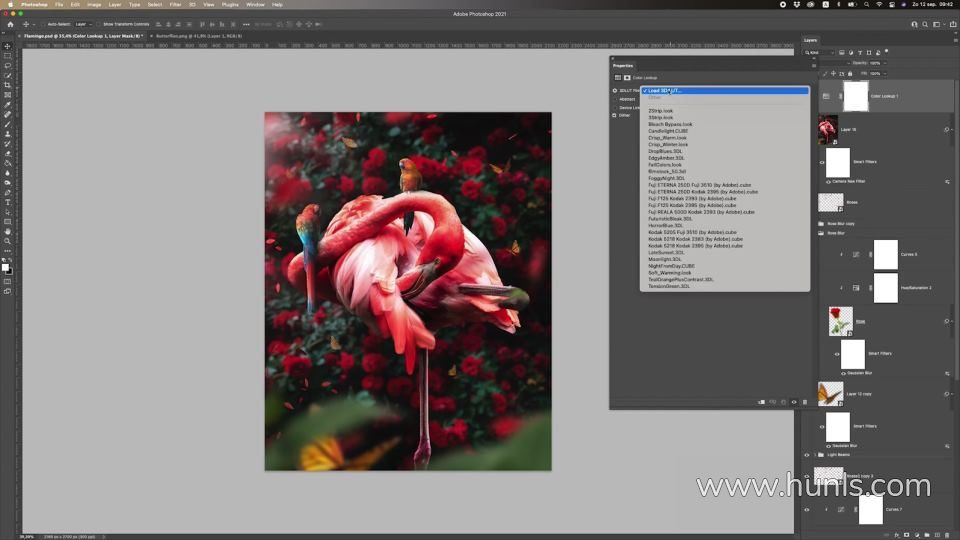Select the Move tool in the toolbar
Viewport: 960px width, 540px height.
(8, 46)
